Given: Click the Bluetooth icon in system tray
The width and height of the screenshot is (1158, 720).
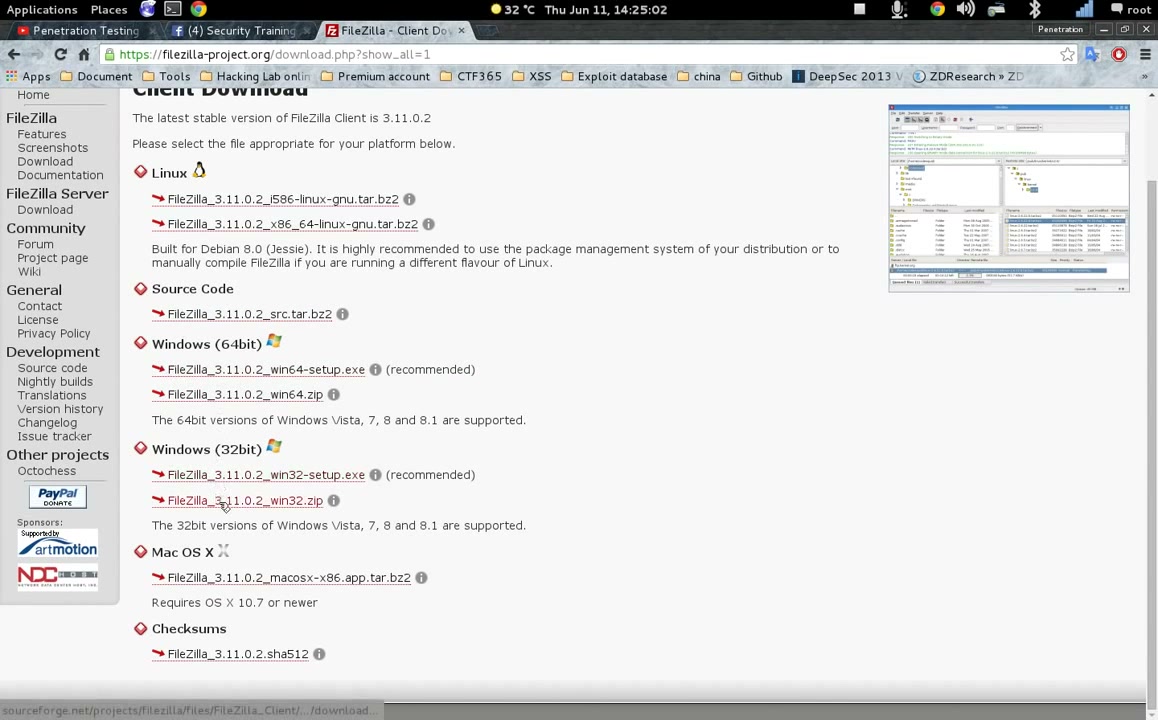Looking at the screenshot, I should 1035,9.
